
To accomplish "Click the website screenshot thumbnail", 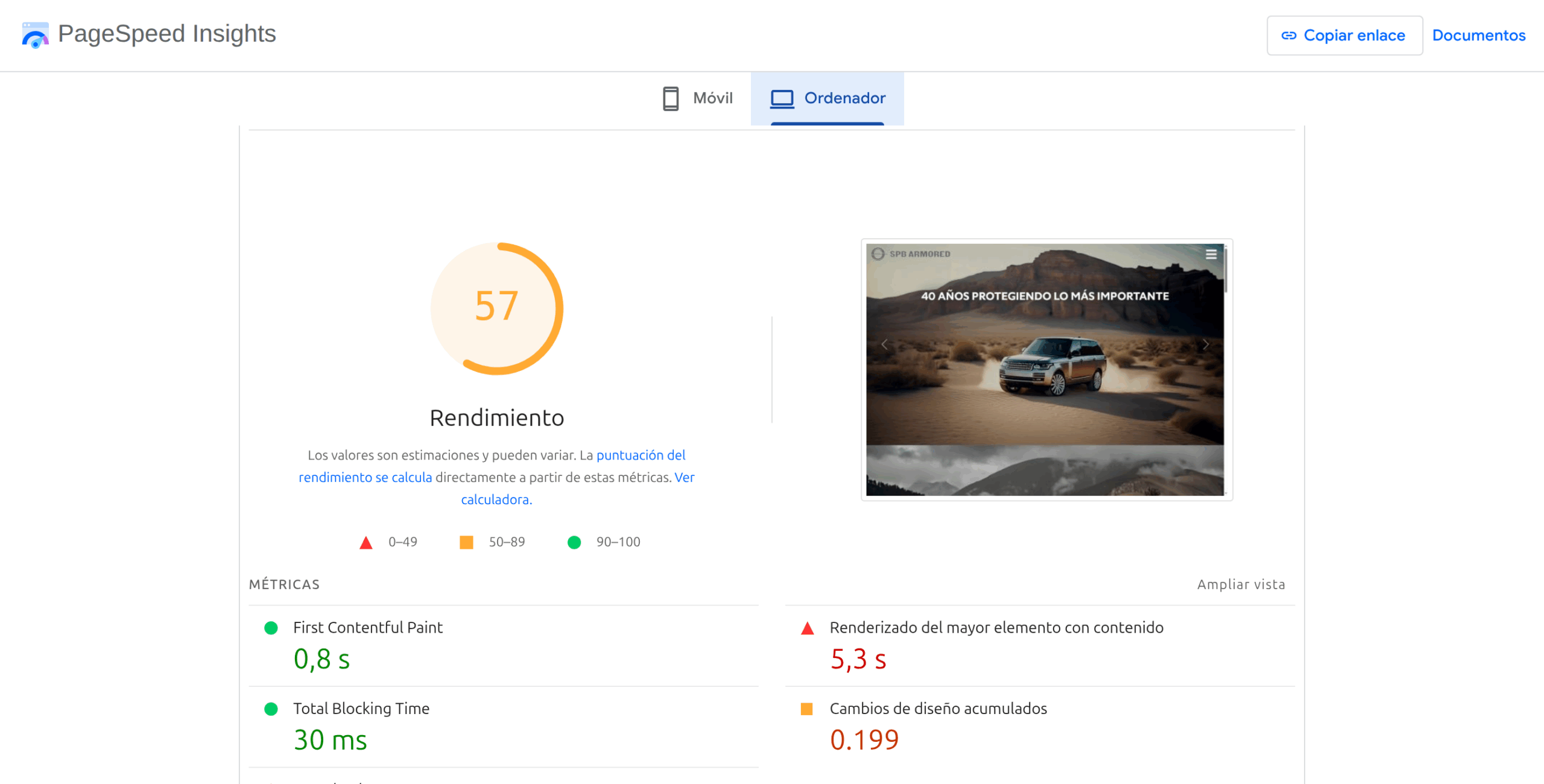I will (x=1046, y=370).
